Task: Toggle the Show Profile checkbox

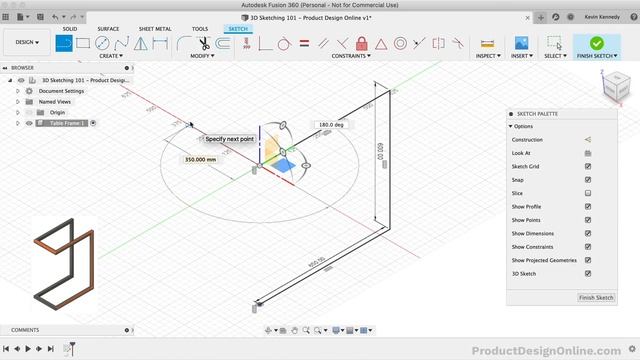Action: pyautogui.click(x=588, y=207)
